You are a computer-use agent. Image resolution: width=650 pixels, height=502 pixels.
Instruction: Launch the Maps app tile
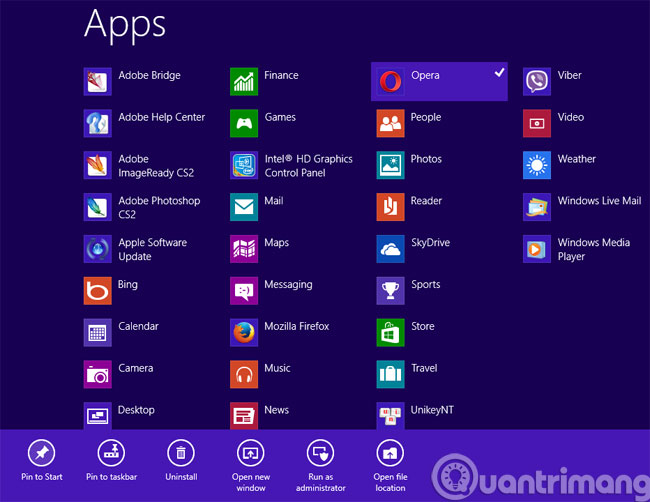click(x=244, y=249)
